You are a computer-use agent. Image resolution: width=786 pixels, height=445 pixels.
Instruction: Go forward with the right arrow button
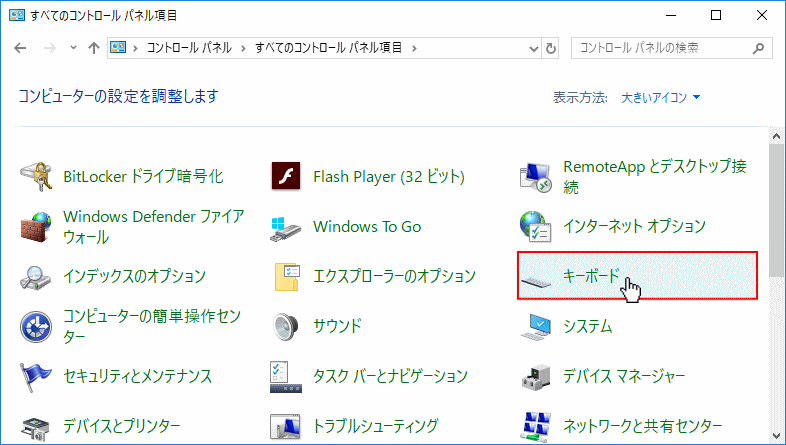point(50,48)
